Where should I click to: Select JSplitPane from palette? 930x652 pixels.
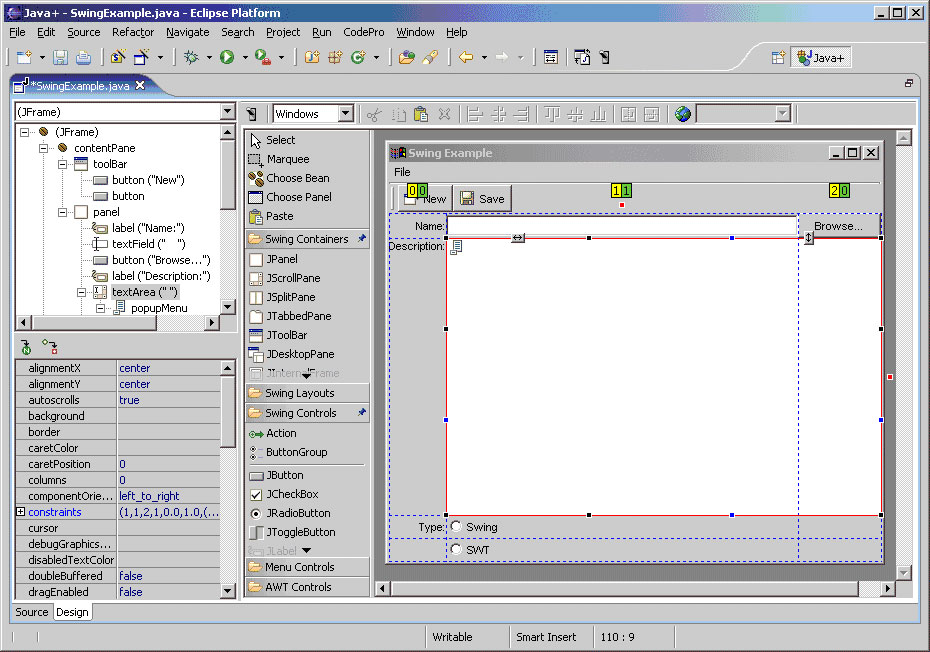[x=282, y=297]
